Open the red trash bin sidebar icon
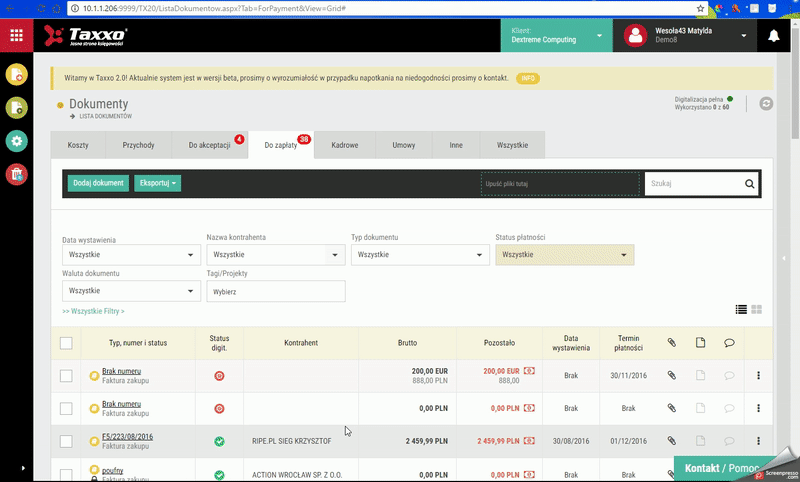The image size is (800, 482). pyautogui.click(x=16, y=174)
